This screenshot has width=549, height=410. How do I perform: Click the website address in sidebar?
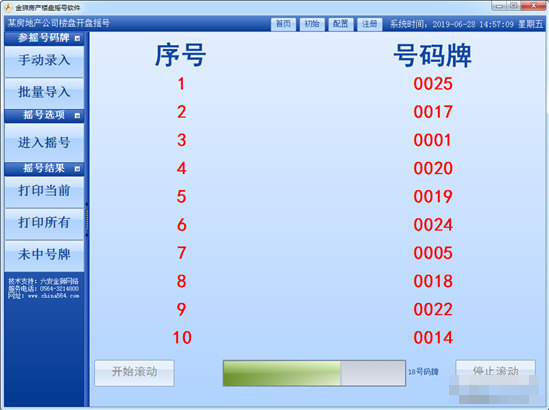click(44, 296)
